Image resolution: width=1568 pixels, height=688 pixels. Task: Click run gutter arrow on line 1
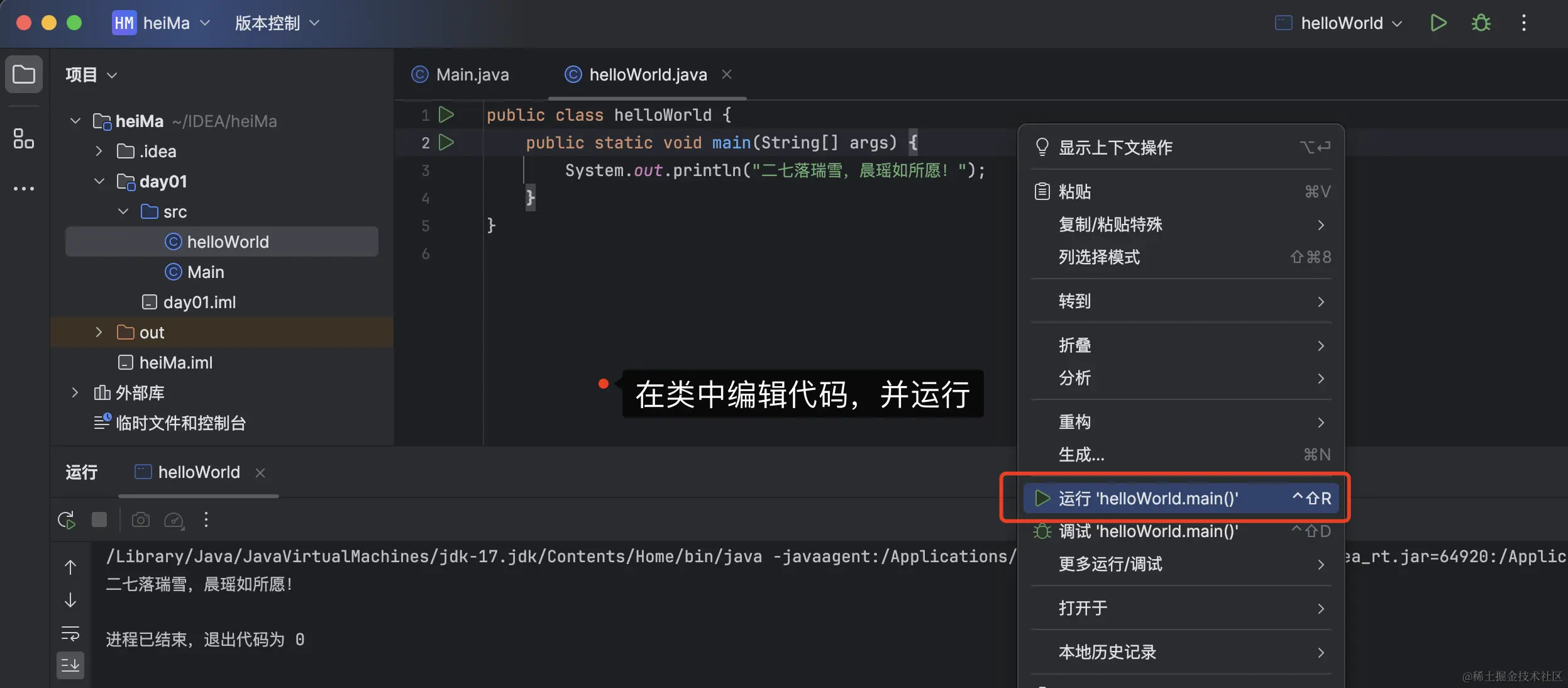click(x=446, y=114)
